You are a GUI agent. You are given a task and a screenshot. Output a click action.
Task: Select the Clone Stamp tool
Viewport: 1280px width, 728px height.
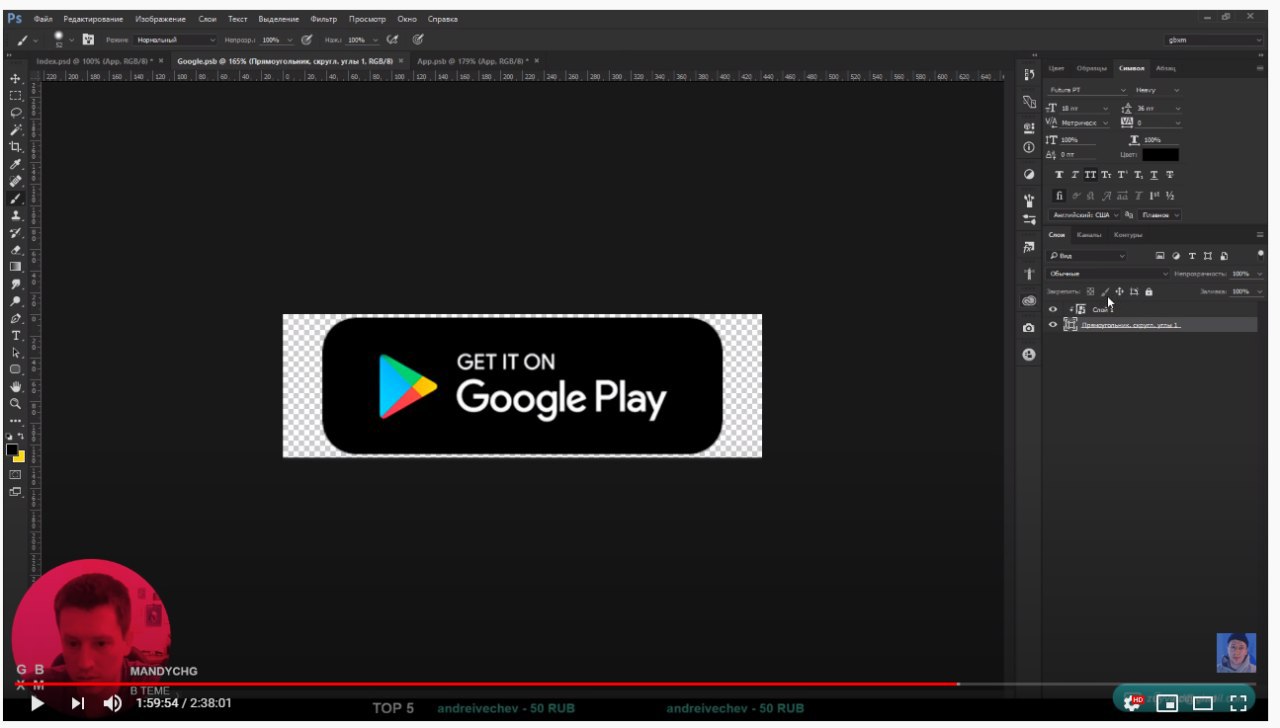(x=15, y=215)
